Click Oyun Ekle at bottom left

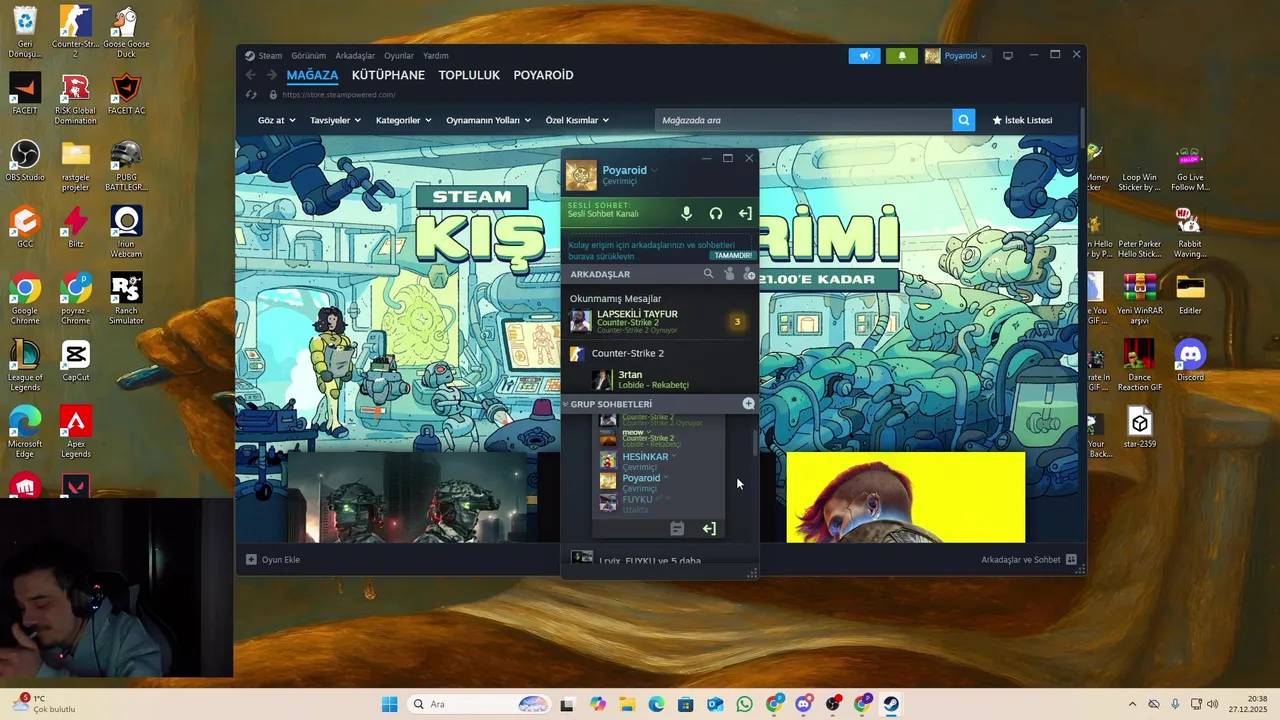click(273, 560)
